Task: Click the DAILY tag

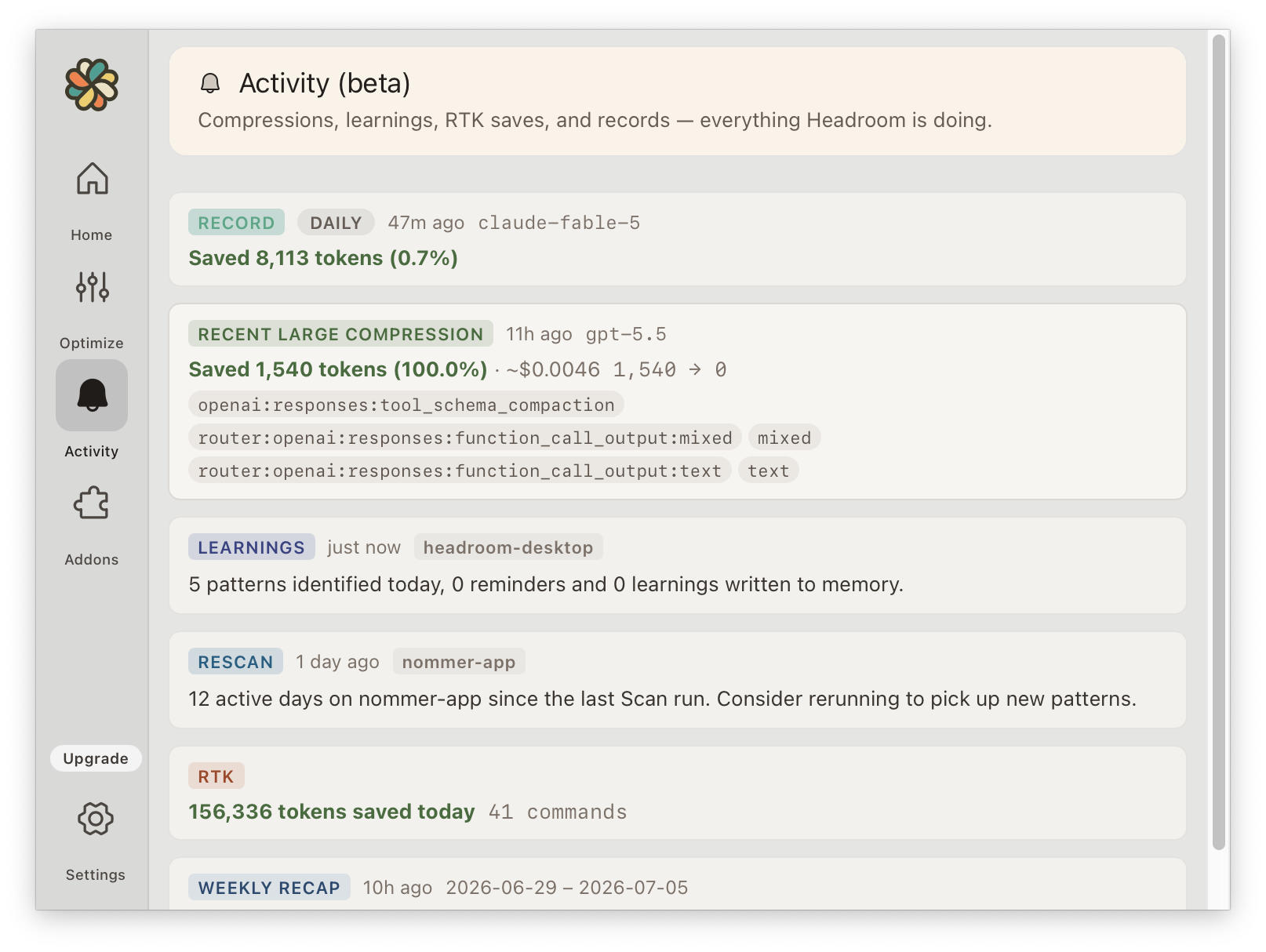Action: pyautogui.click(x=336, y=223)
